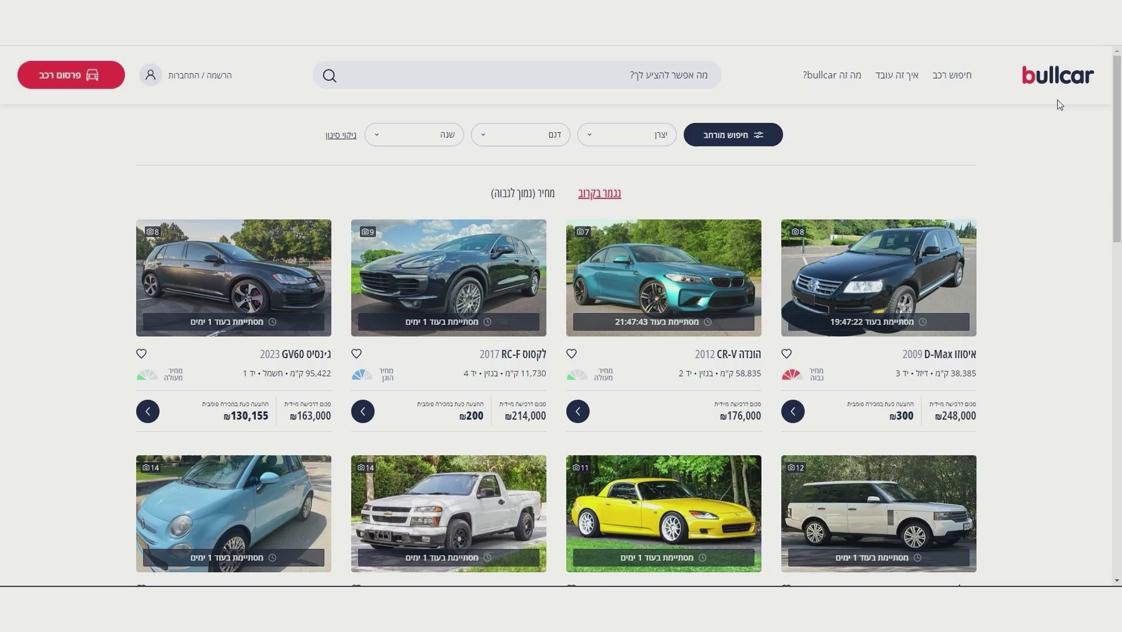
Task: Click the red פרסום רכב button
Action: tap(71, 75)
